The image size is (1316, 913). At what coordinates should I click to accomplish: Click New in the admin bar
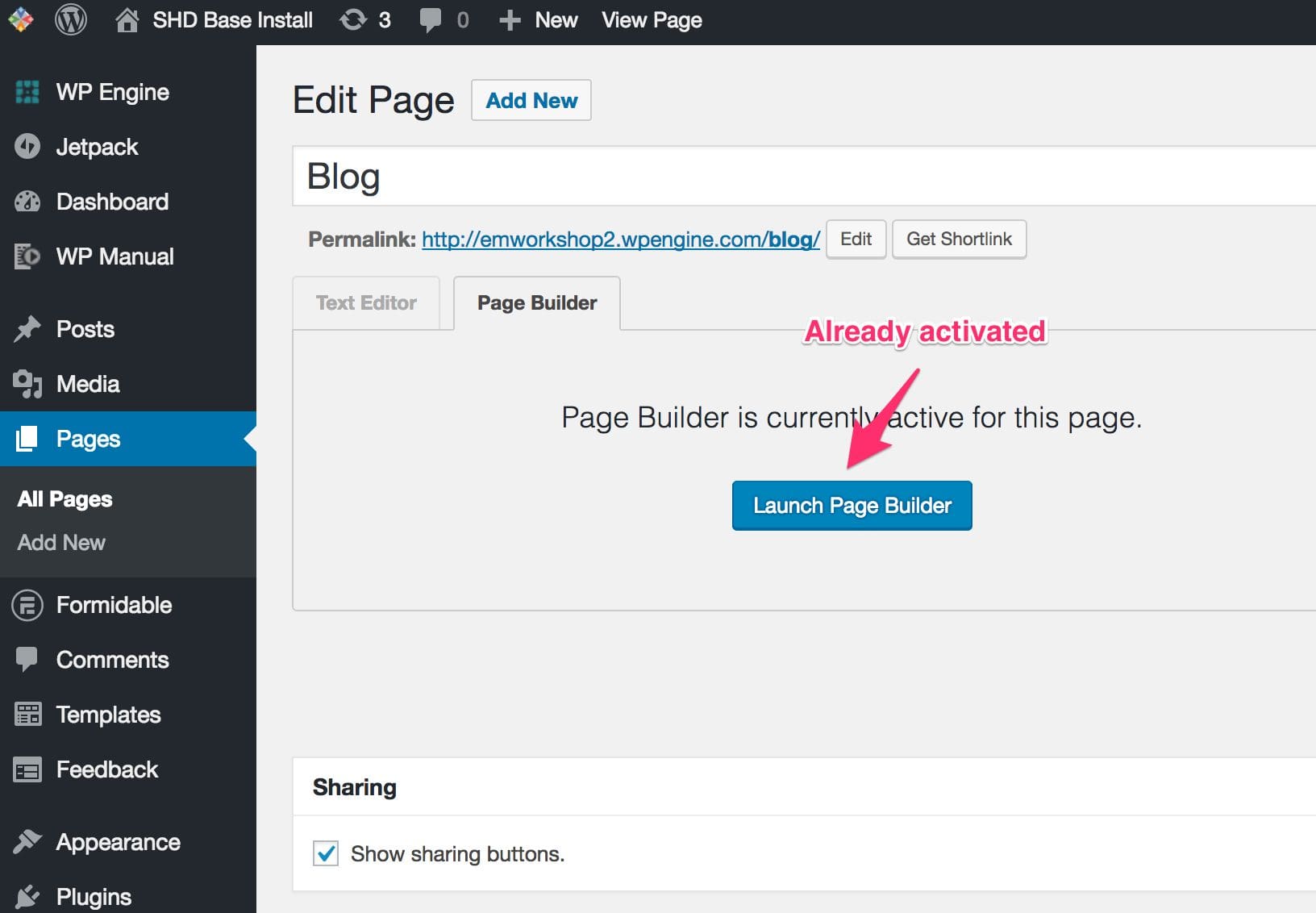(x=556, y=20)
